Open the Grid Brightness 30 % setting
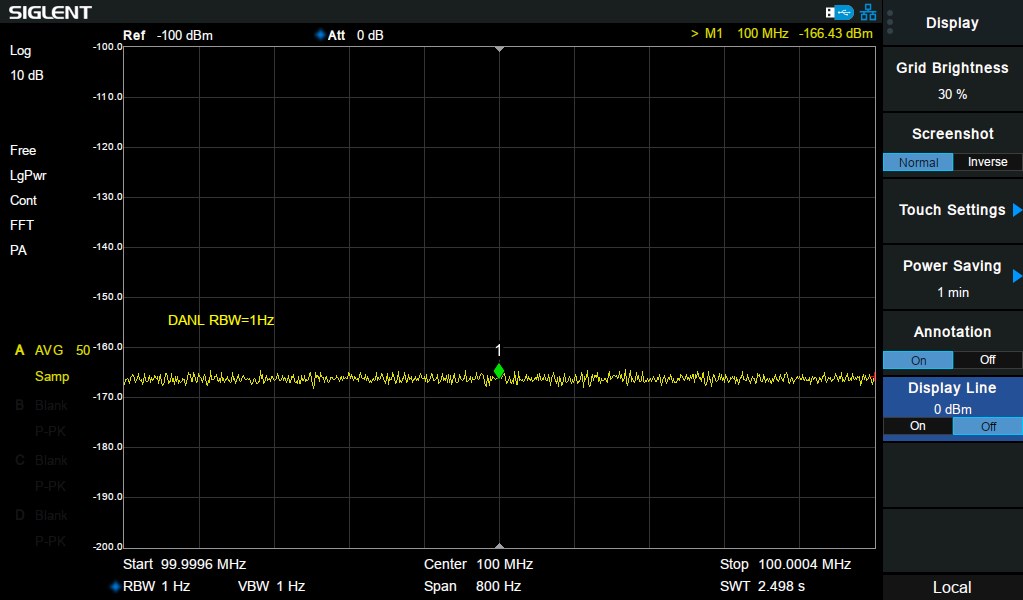1023x600 pixels. 952,80
